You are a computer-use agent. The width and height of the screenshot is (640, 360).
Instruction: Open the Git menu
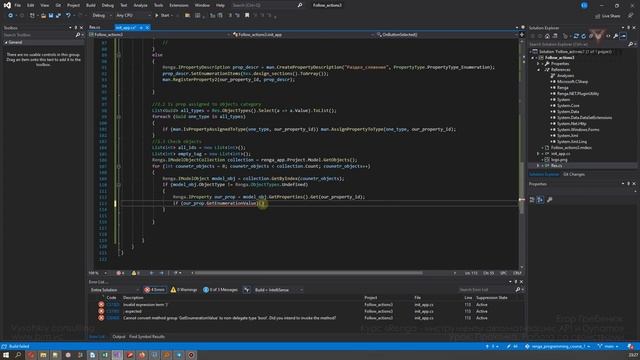pyautogui.click(x=58, y=5)
